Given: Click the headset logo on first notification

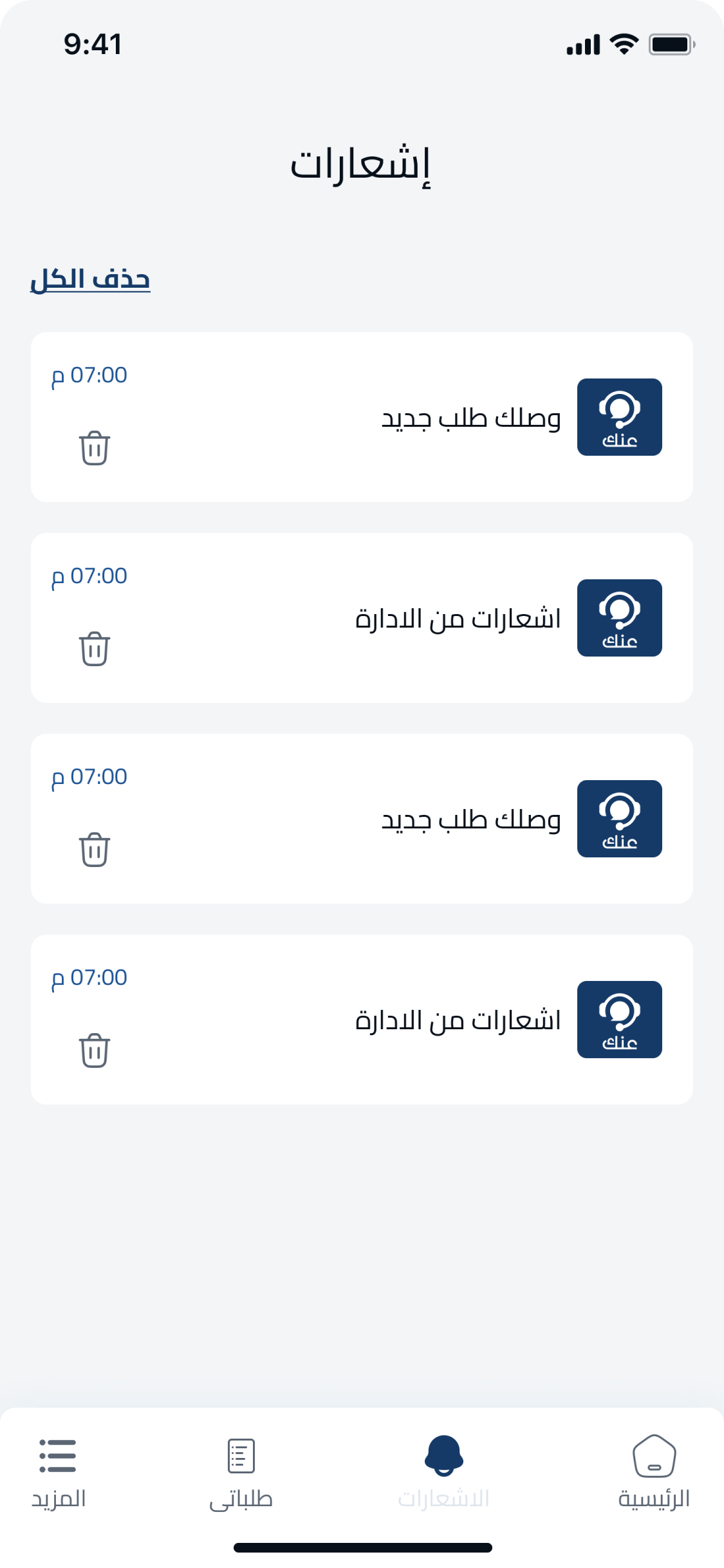Looking at the screenshot, I should 619,417.
